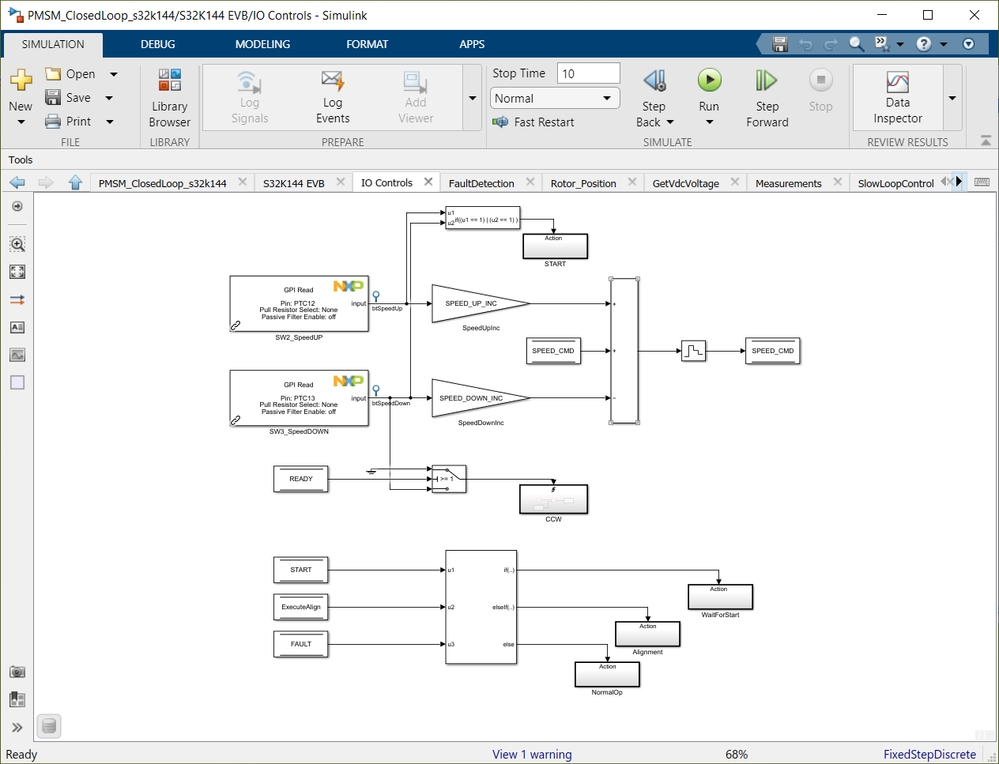The image size is (999, 764).
Task: Toggle the Sample Time display icon
Action: click(17, 299)
